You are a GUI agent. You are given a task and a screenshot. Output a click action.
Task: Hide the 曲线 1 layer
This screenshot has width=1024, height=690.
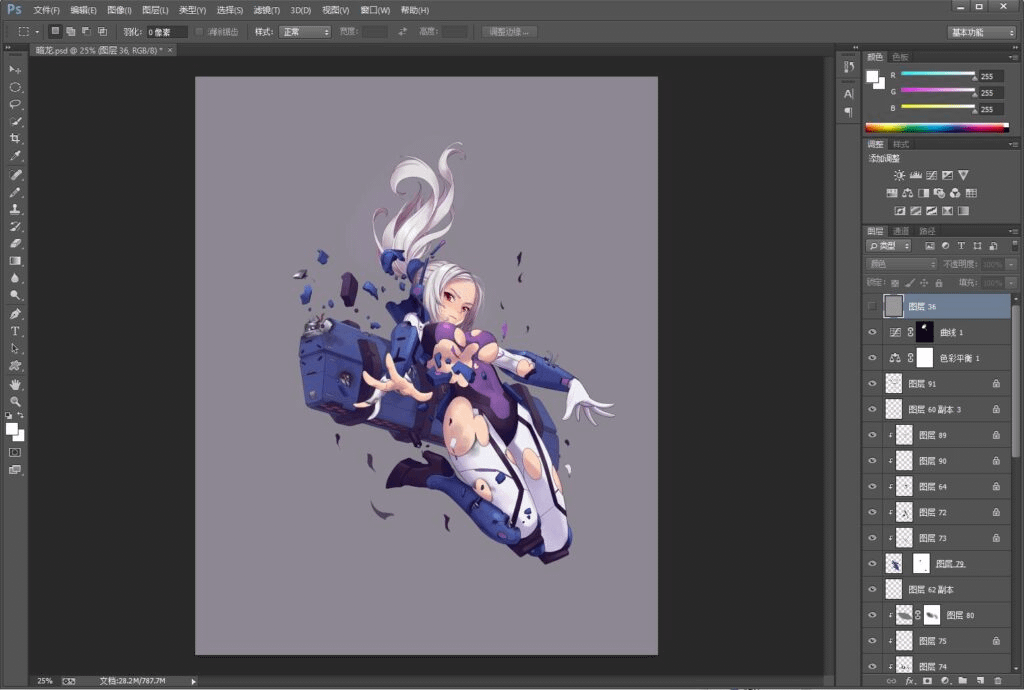click(x=872, y=332)
